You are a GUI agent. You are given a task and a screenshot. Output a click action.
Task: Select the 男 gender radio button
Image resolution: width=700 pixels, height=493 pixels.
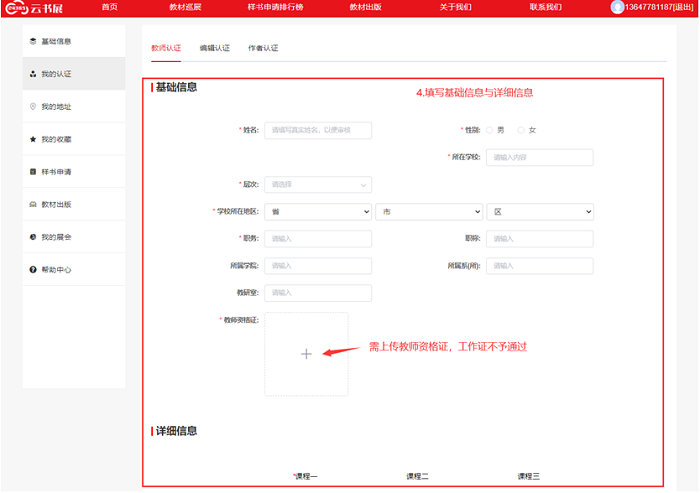tap(489, 130)
